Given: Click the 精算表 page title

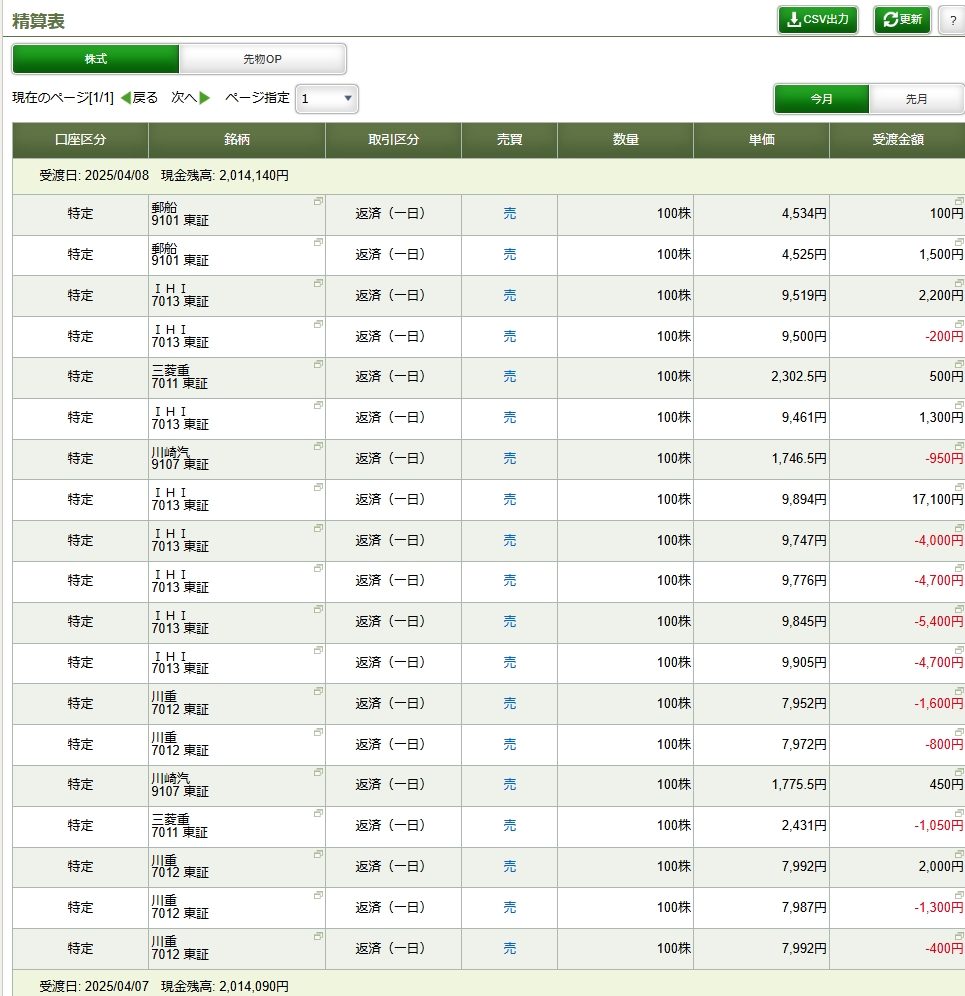Looking at the screenshot, I should 38,21.
